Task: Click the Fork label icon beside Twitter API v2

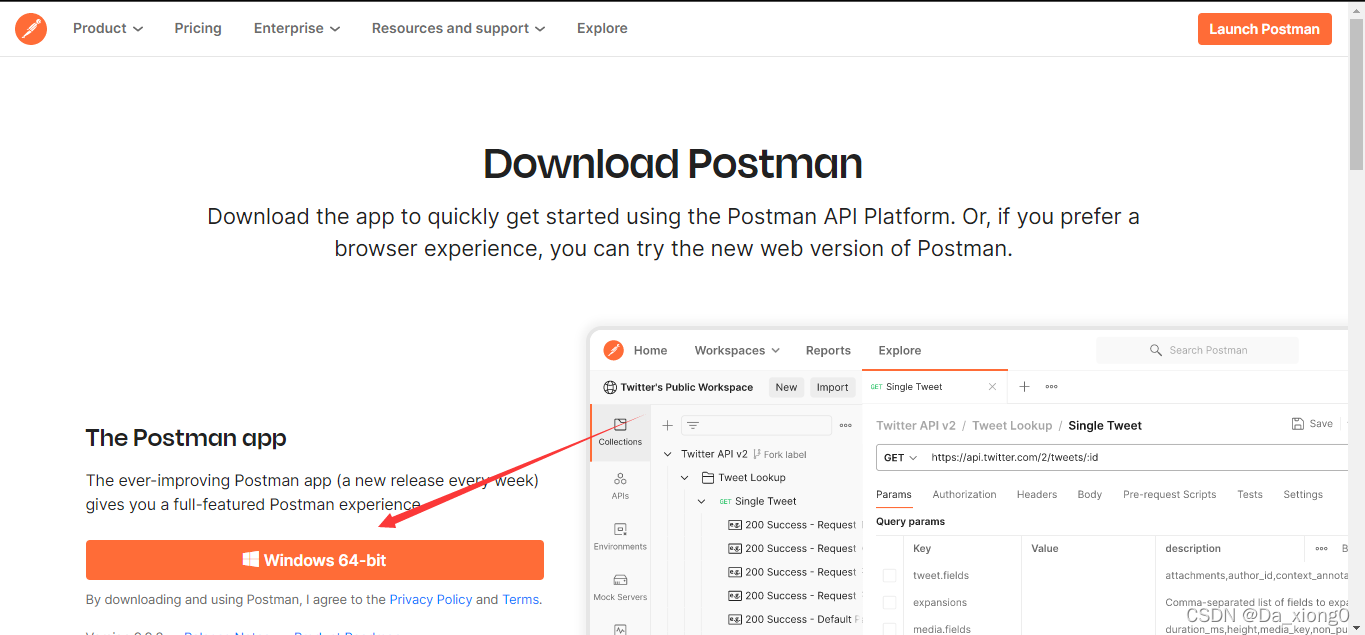Action: (x=757, y=454)
